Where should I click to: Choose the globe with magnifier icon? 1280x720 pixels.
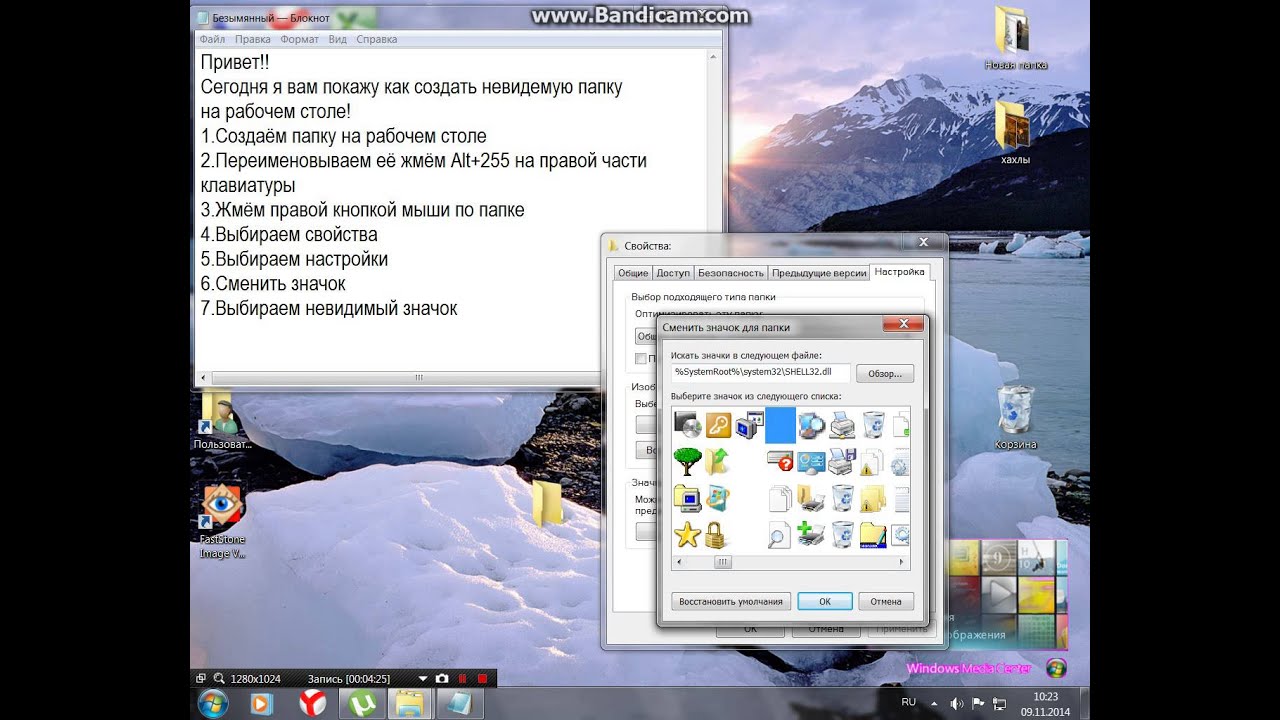coord(811,425)
